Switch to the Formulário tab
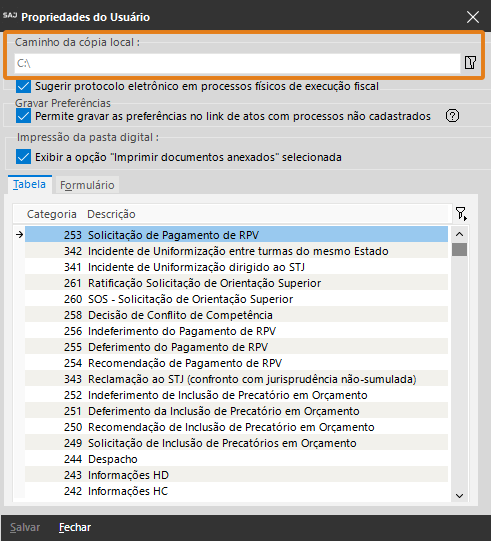This screenshot has height=541, width=491. coord(87,185)
